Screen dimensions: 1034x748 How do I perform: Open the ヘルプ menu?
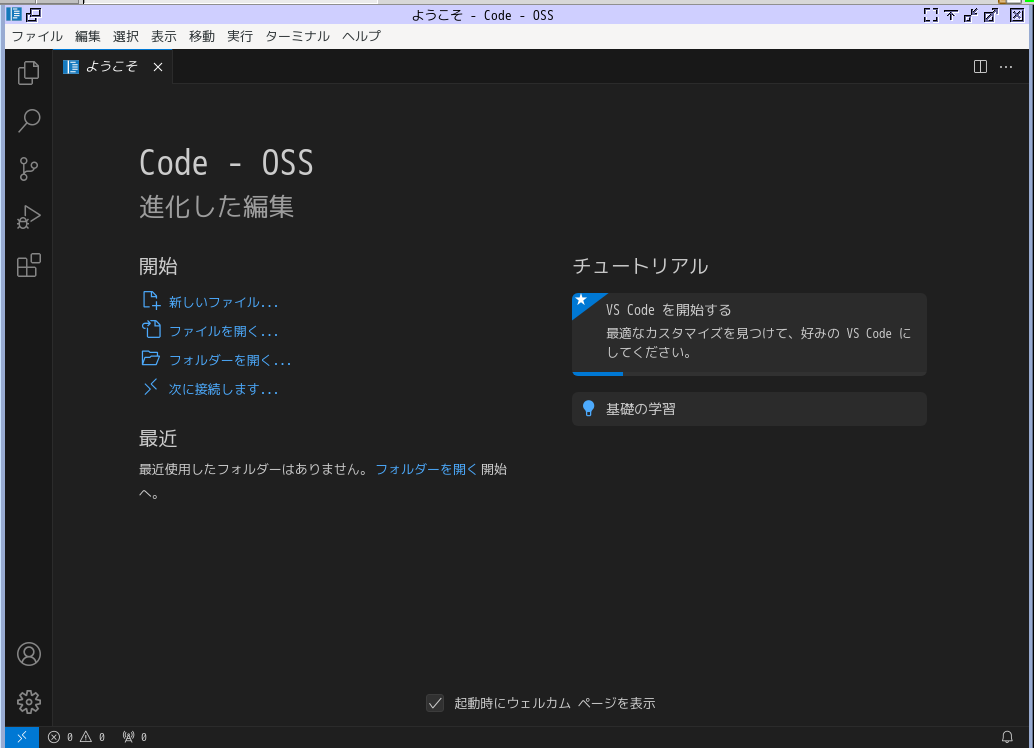361,36
